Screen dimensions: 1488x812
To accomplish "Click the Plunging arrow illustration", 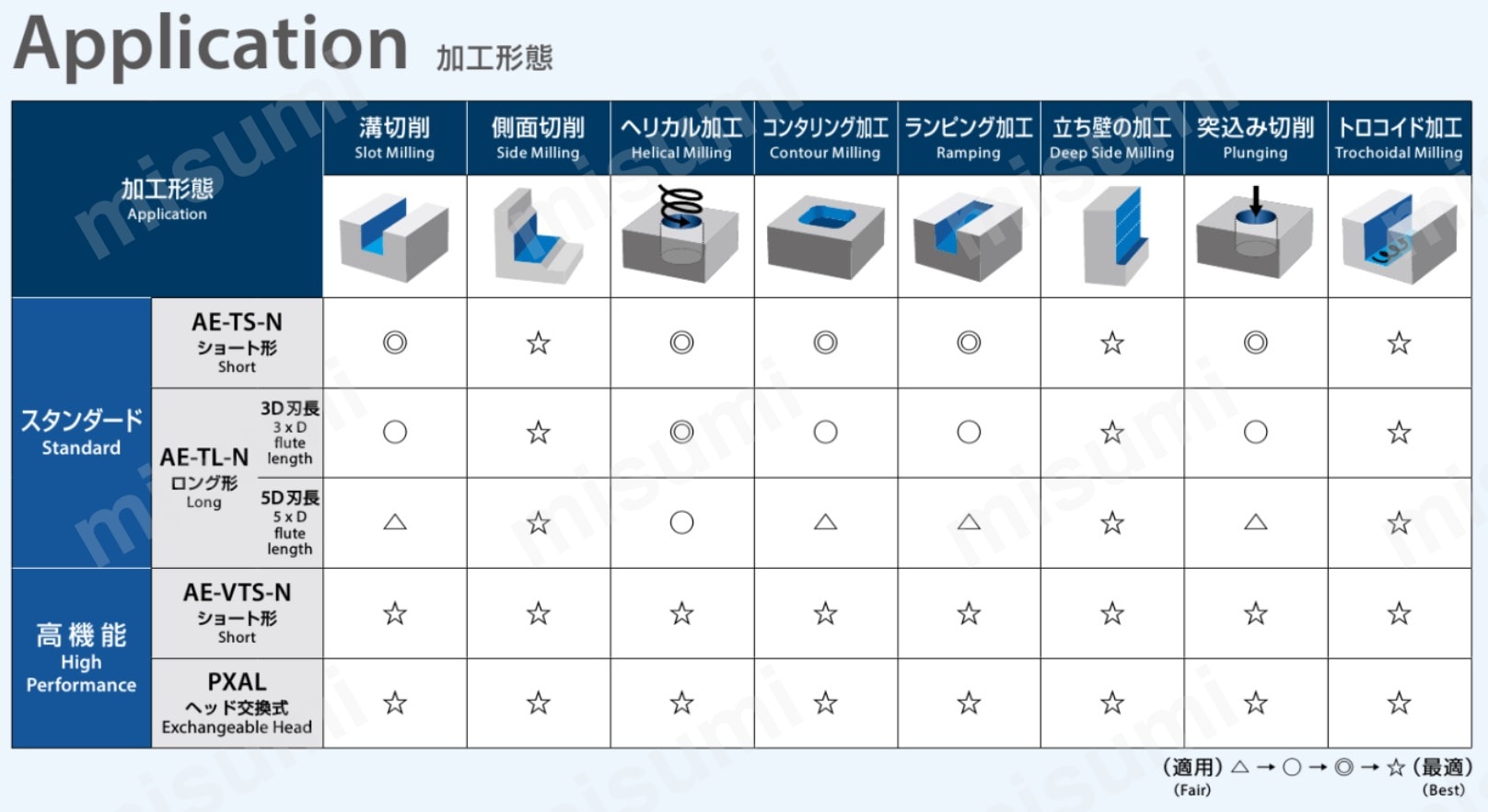I will coord(1254,233).
